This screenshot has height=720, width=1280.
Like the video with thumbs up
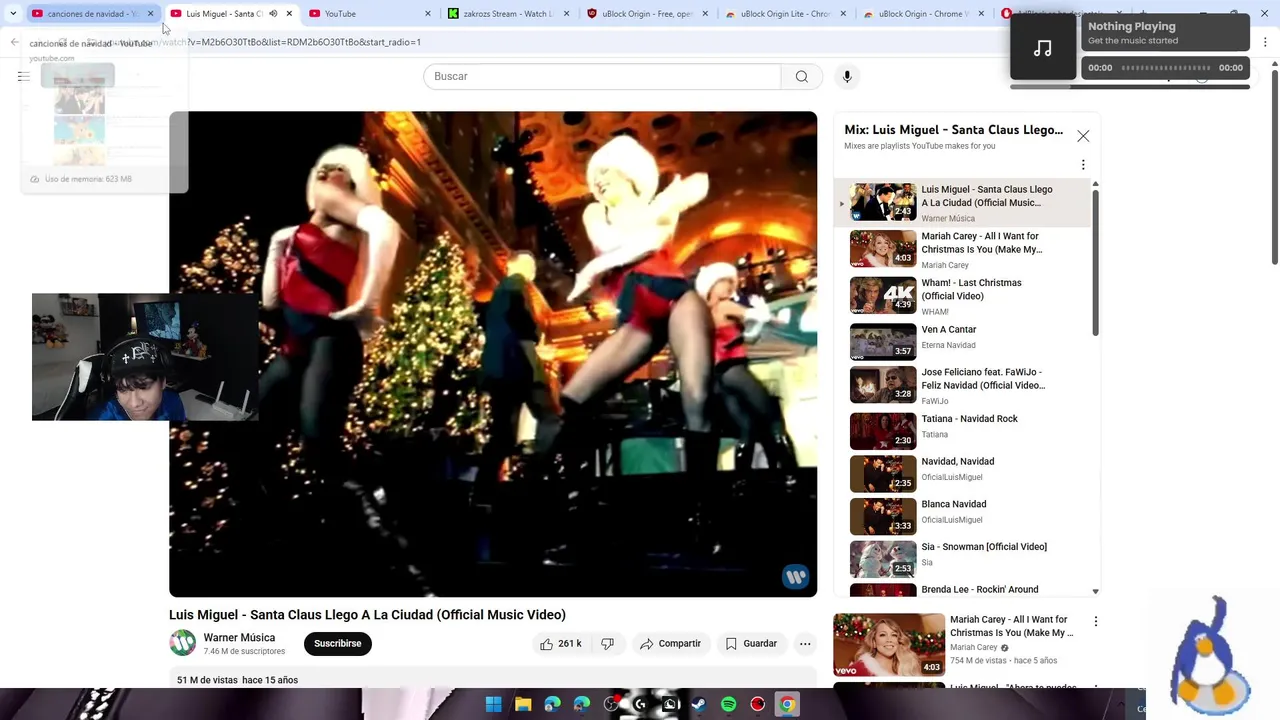tap(560, 644)
